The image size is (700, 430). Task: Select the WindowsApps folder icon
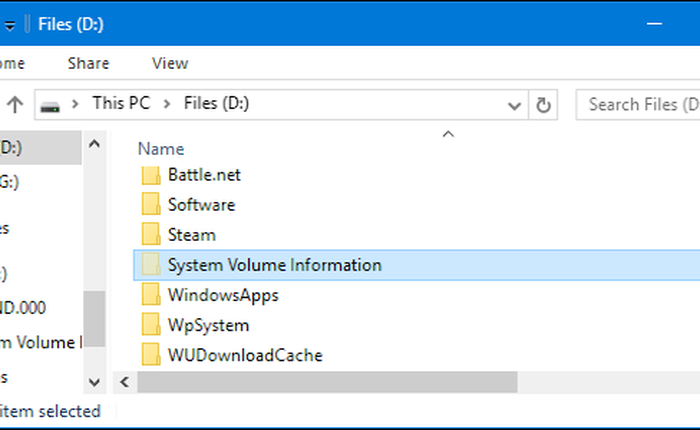coord(151,295)
